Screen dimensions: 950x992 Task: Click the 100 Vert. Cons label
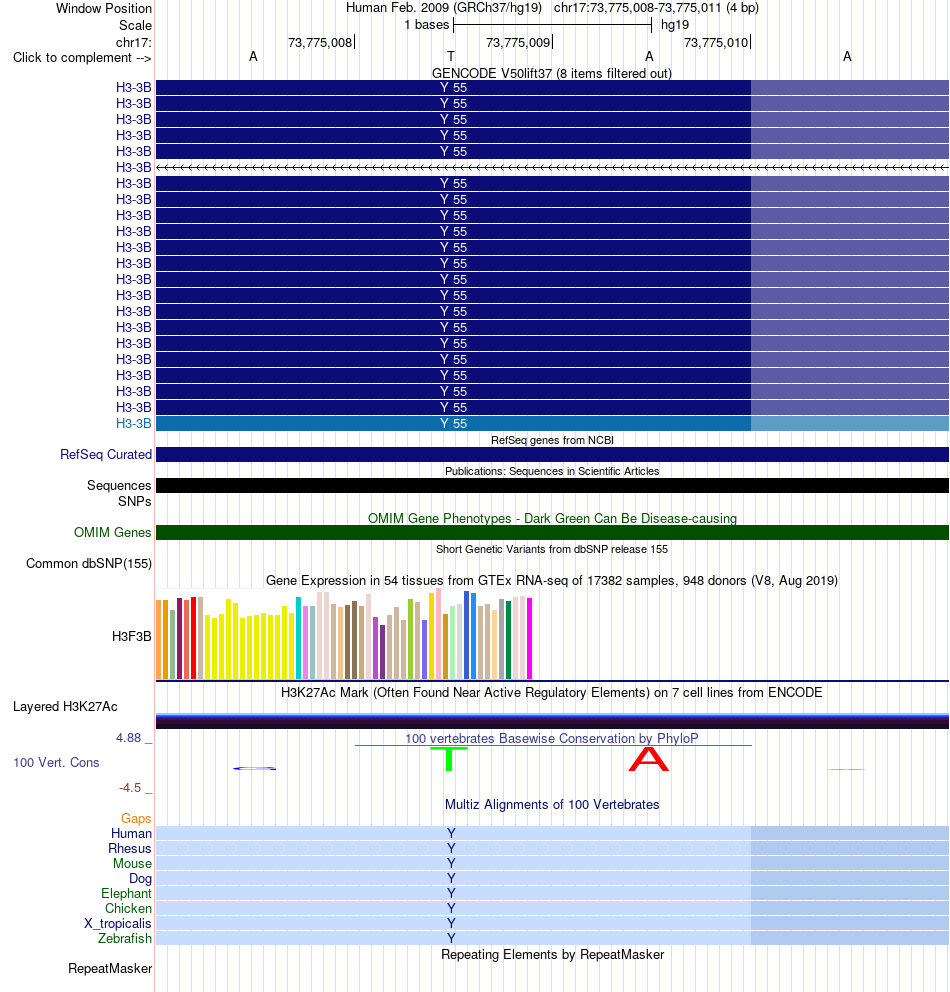click(56, 762)
